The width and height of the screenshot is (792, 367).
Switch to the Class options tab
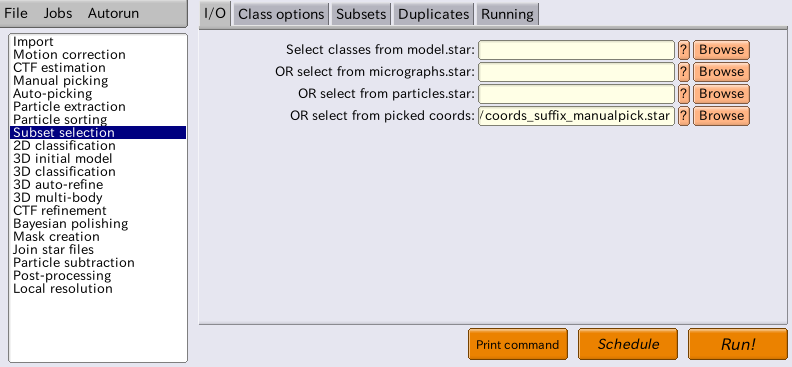pos(281,14)
